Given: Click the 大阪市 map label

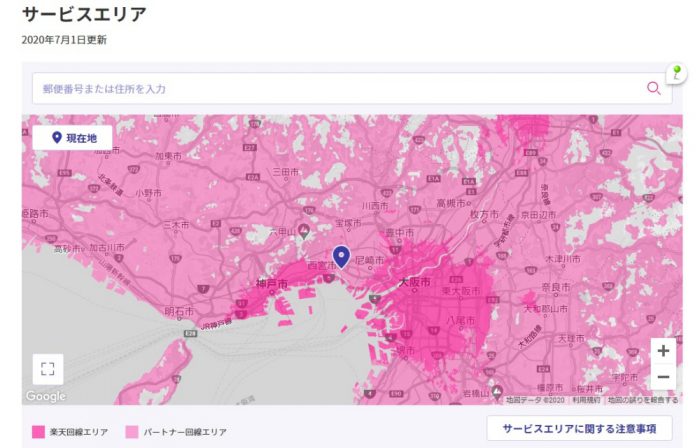Looking at the screenshot, I should (x=415, y=282).
